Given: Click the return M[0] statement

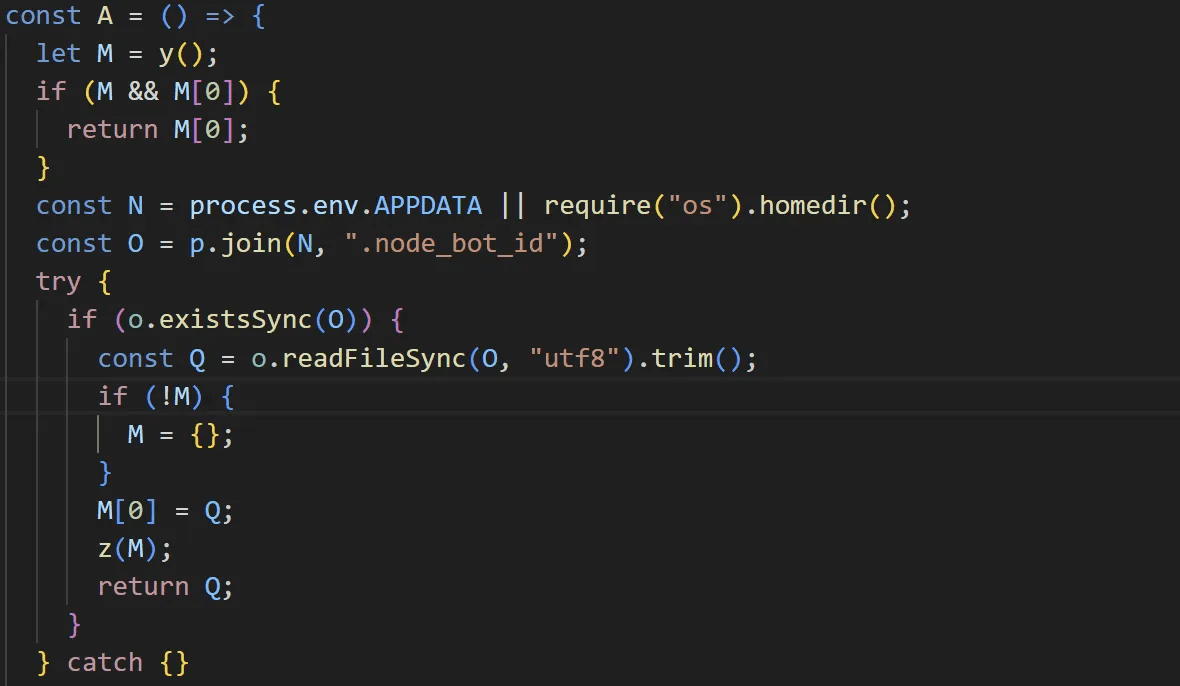Looking at the screenshot, I should click(155, 129).
